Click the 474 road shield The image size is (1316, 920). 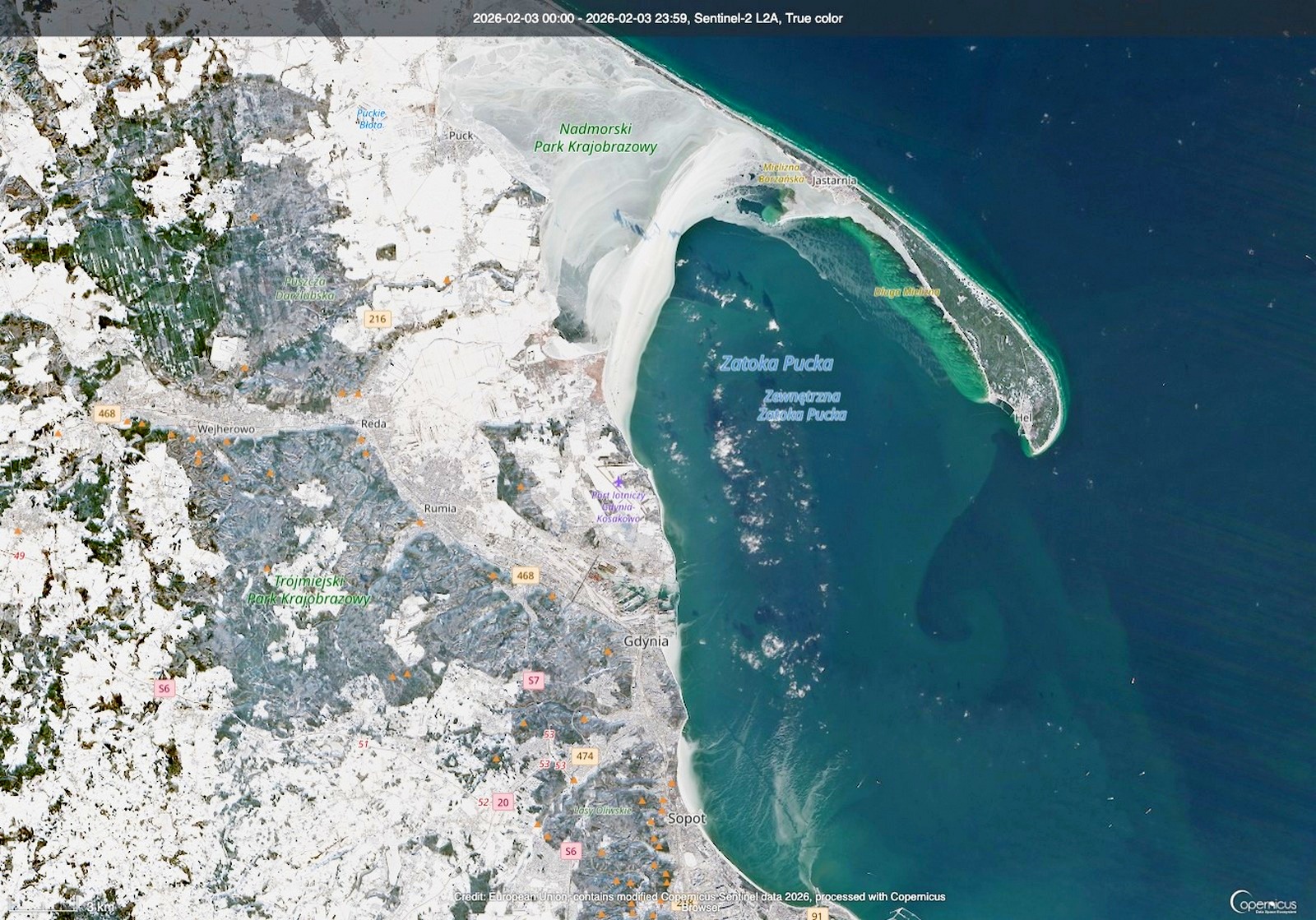pyautogui.click(x=585, y=756)
